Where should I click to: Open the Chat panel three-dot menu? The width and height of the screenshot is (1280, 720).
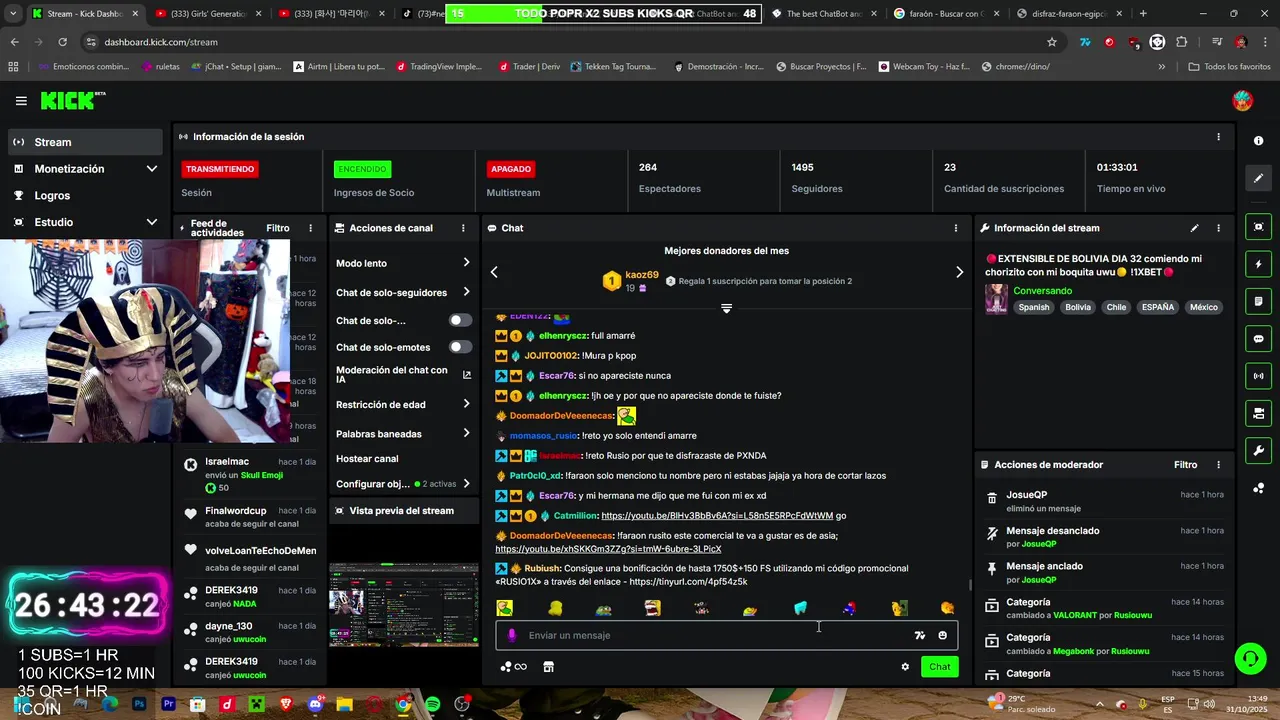click(x=956, y=228)
